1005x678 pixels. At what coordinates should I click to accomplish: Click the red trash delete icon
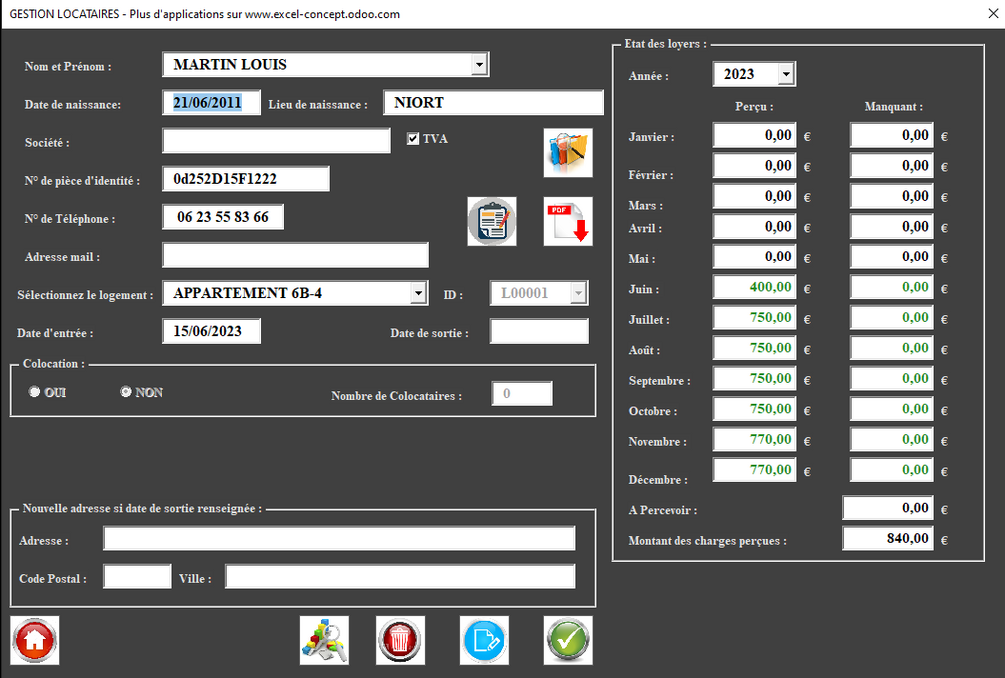[x=400, y=640]
